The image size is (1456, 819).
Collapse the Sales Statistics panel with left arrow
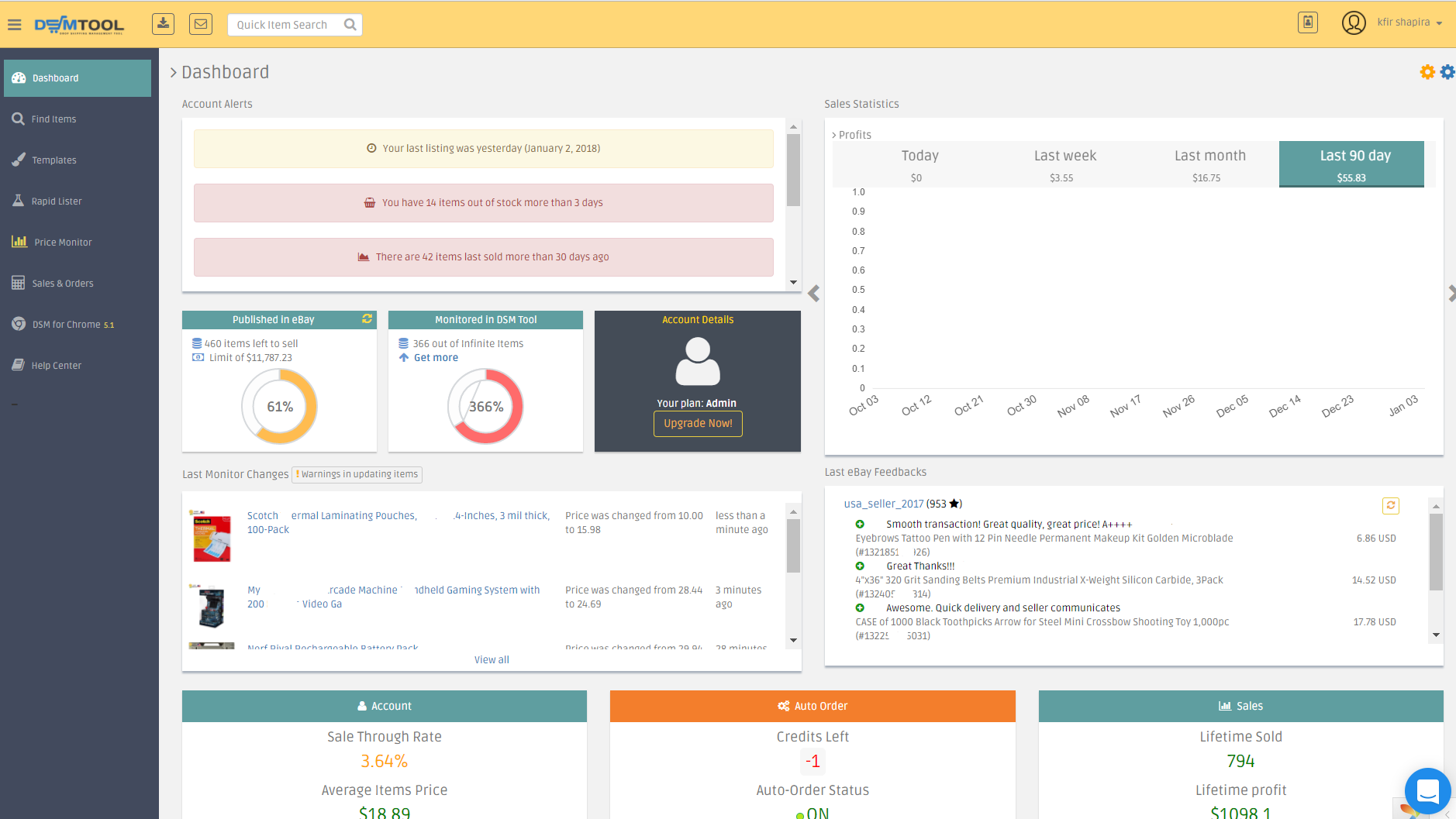point(813,294)
